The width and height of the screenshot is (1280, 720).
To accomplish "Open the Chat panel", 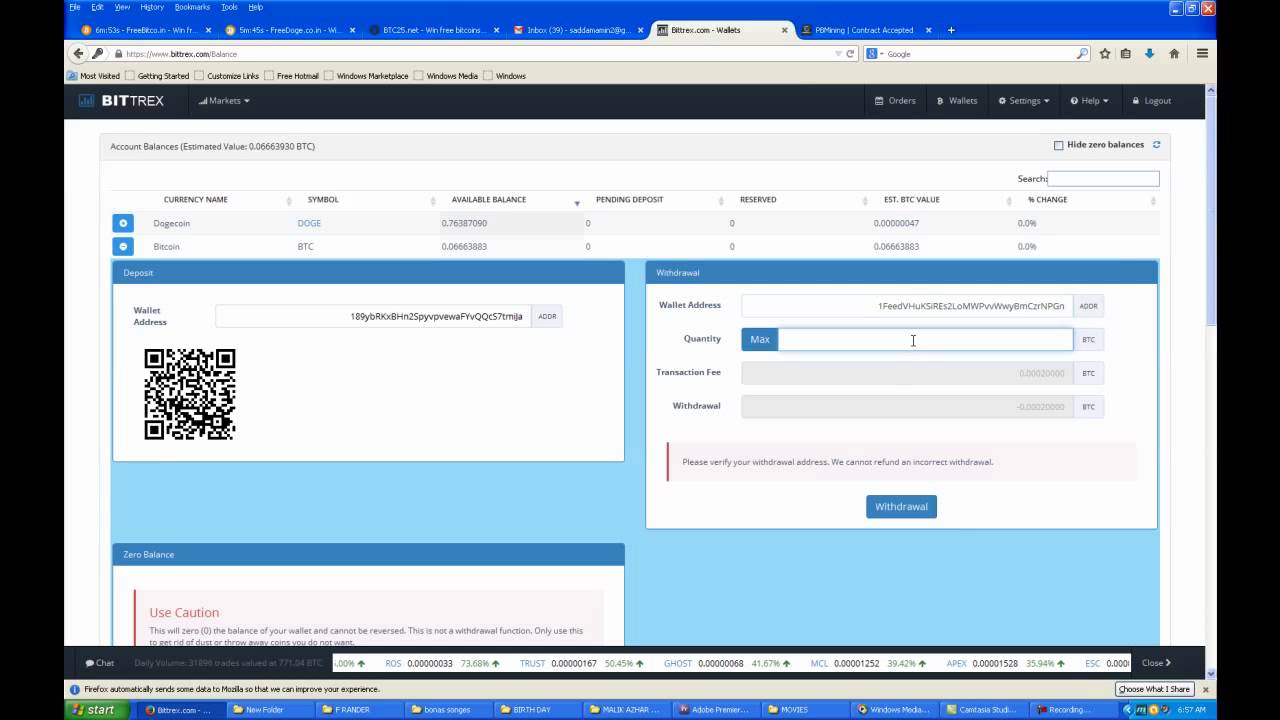I will (100, 663).
